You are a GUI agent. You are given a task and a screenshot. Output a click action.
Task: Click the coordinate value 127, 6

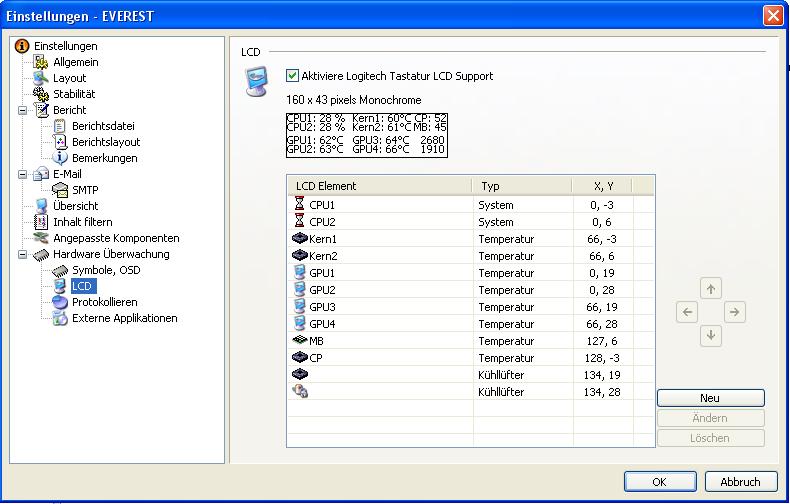[x=602, y=341]
